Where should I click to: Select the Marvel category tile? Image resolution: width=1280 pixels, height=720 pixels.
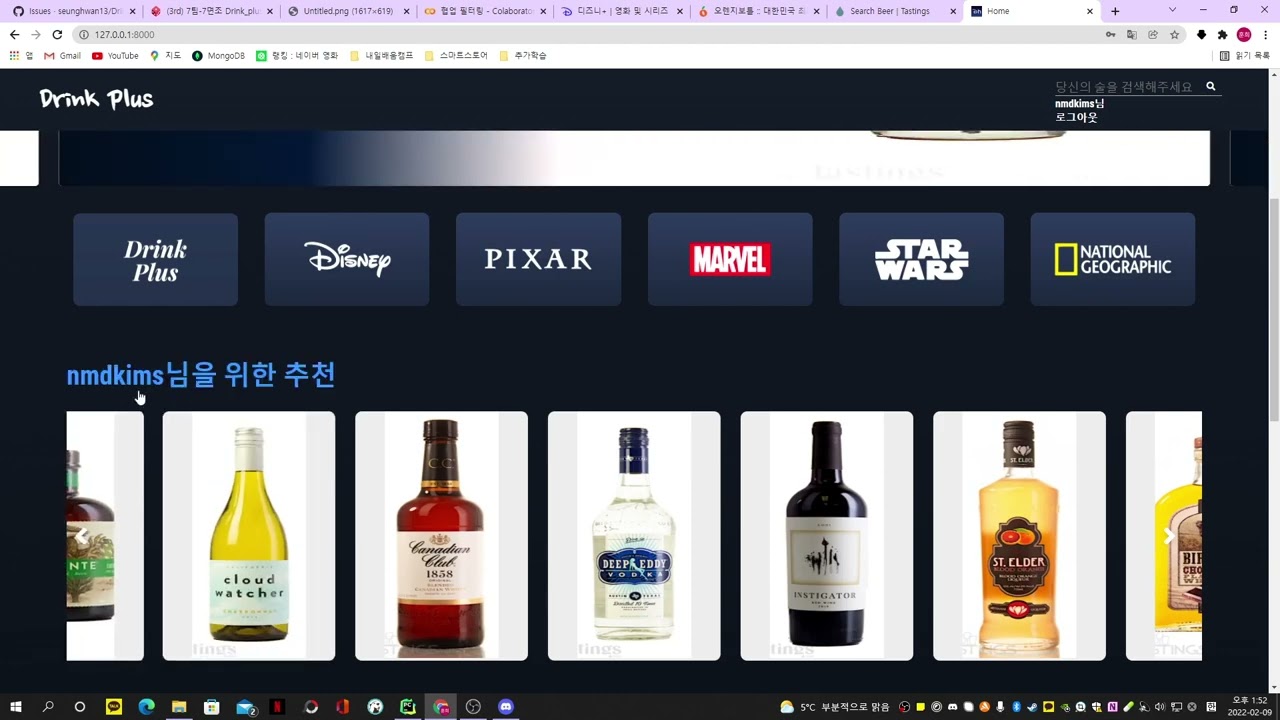tap(730, 259)
